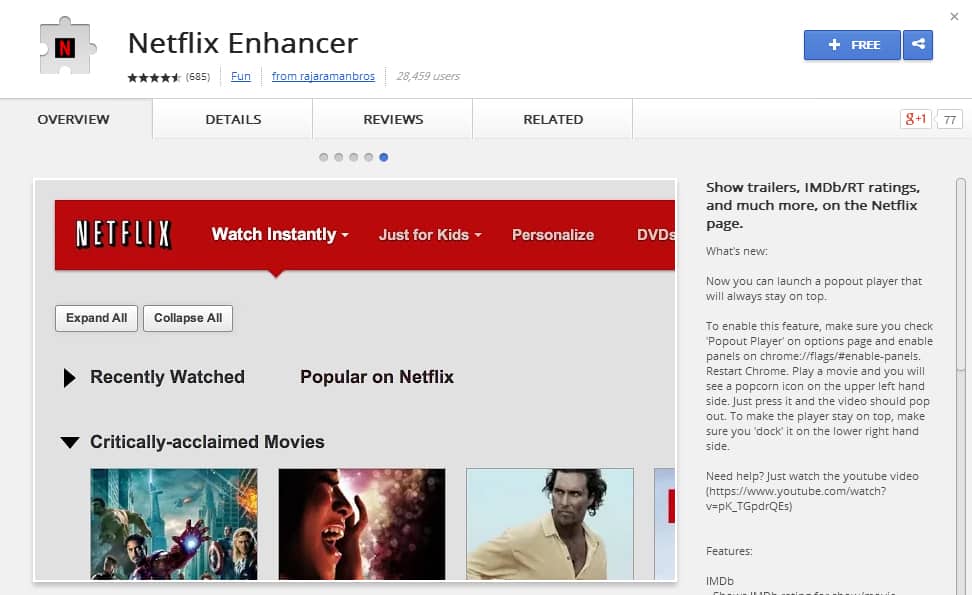Click the 77 plus-one count
Viewport: 972px width, 595px height.
tap(950, 120)
